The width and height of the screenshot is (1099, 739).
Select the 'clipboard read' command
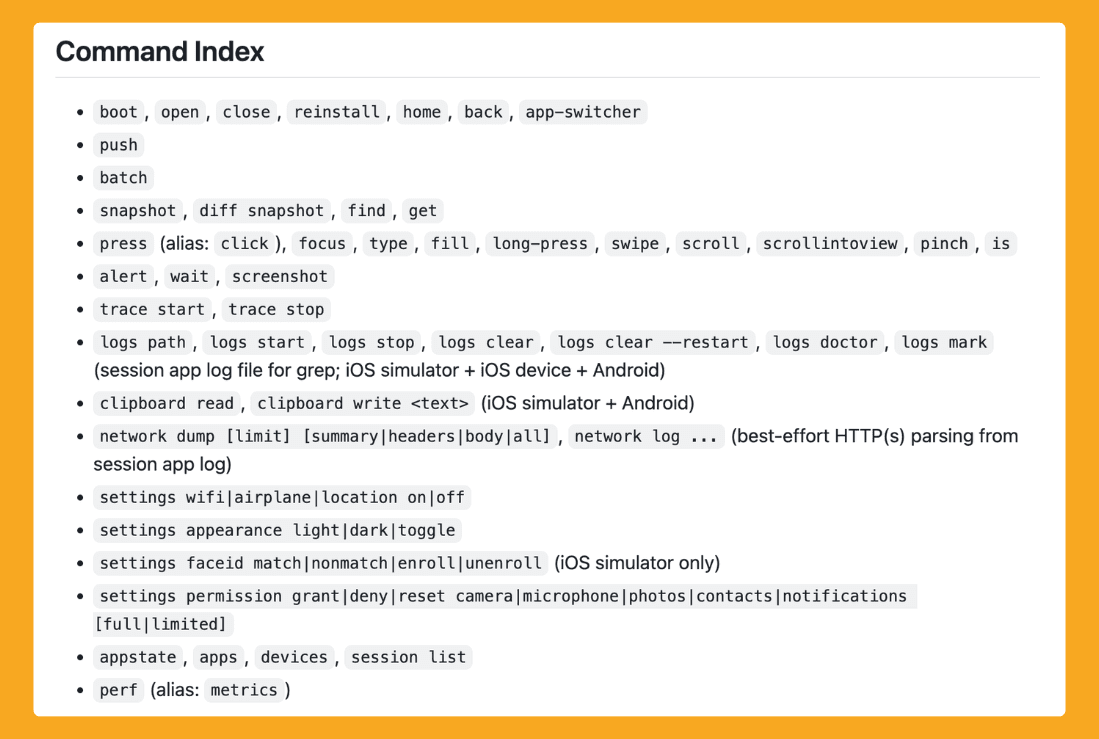167,404
